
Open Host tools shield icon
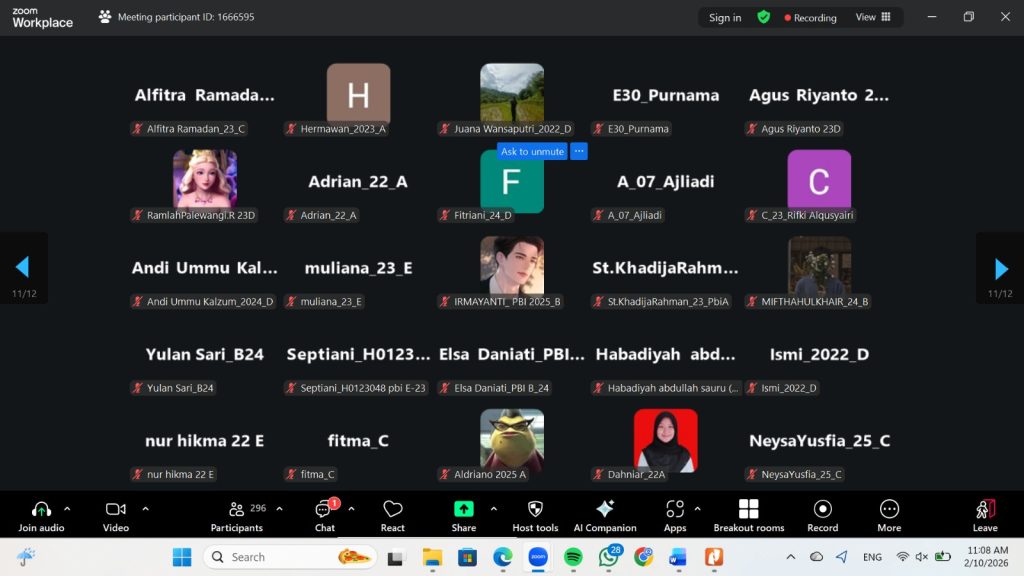click(x=535, y=516)
